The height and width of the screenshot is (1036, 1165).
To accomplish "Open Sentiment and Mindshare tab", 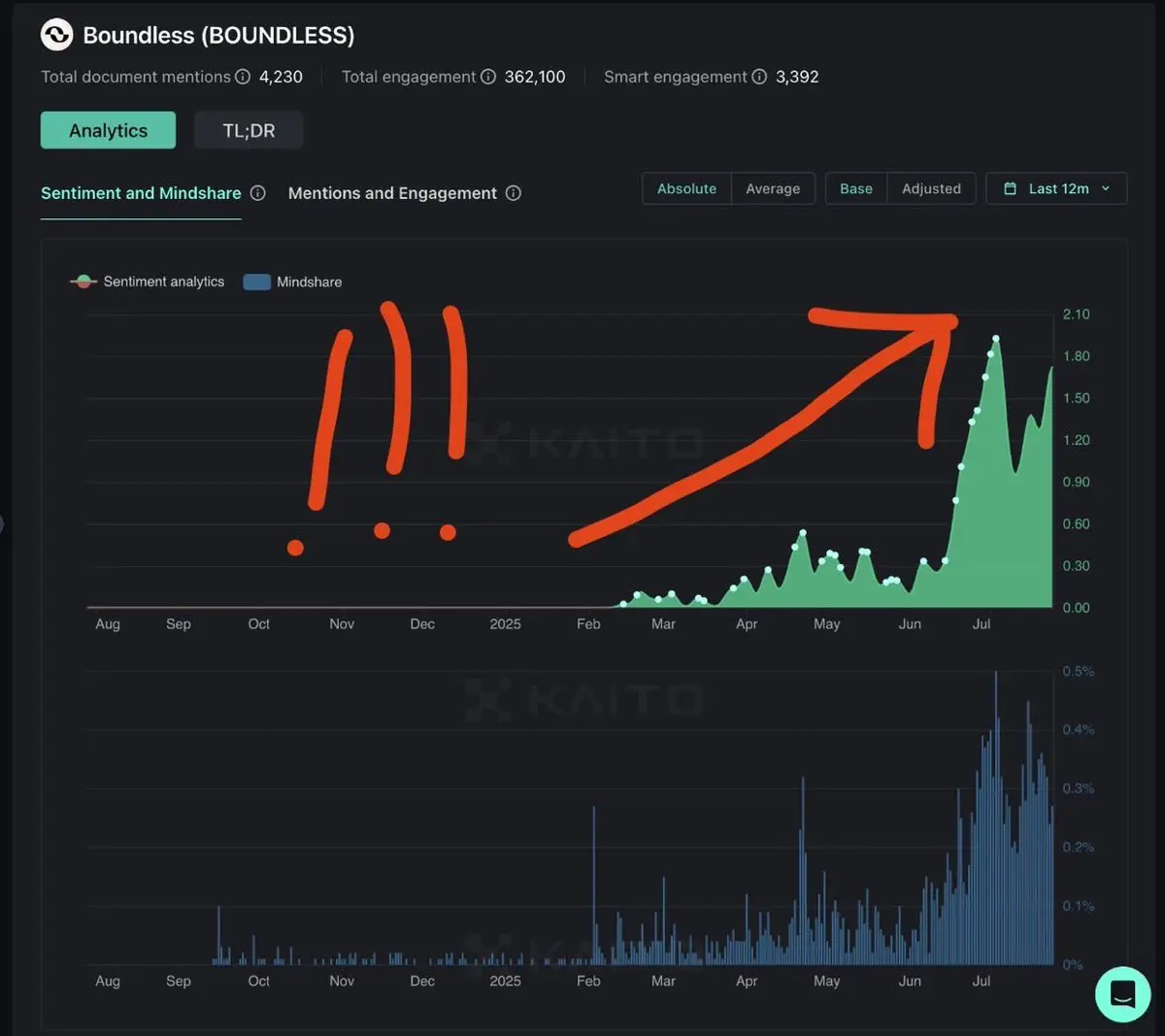I will [141, 193].
